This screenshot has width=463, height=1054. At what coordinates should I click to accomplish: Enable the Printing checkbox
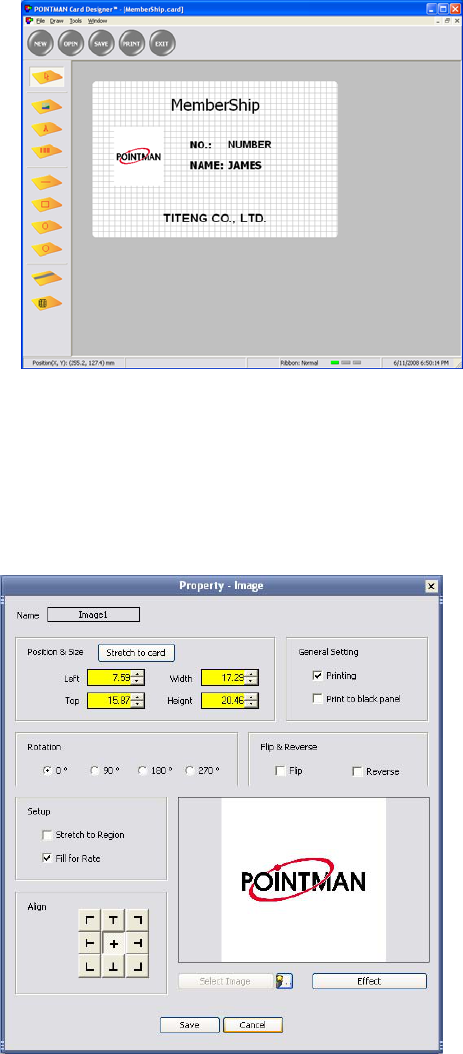tap(318, 676)
